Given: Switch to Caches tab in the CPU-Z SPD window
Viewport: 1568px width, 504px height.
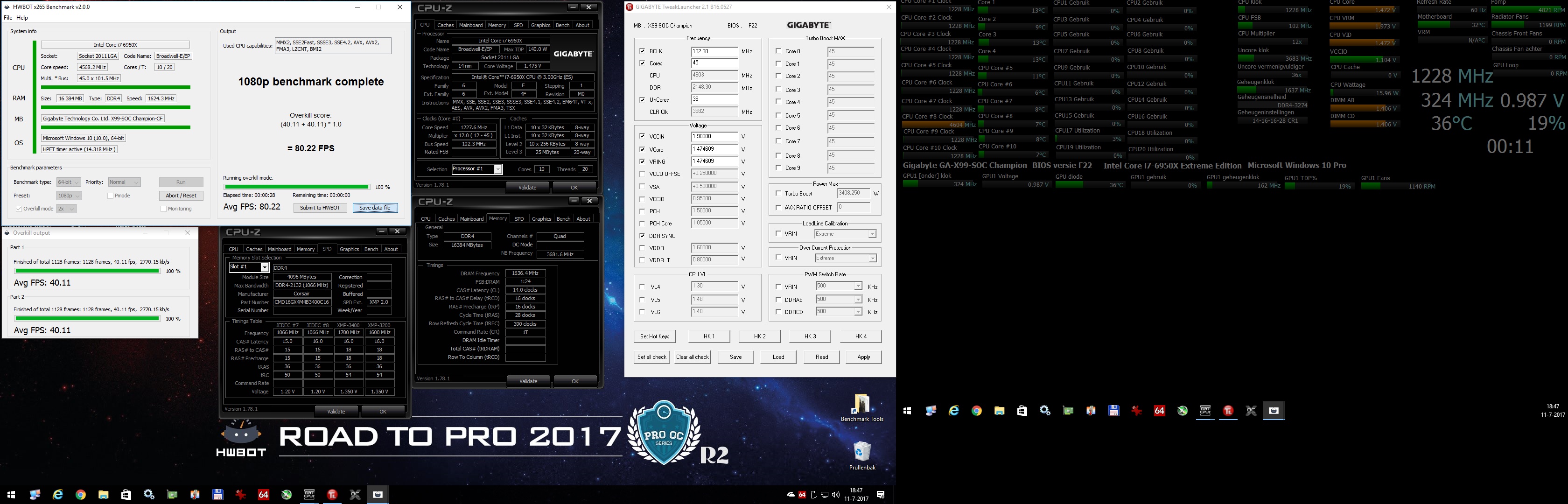Looking at the screenshot, I should click(254, 249).
